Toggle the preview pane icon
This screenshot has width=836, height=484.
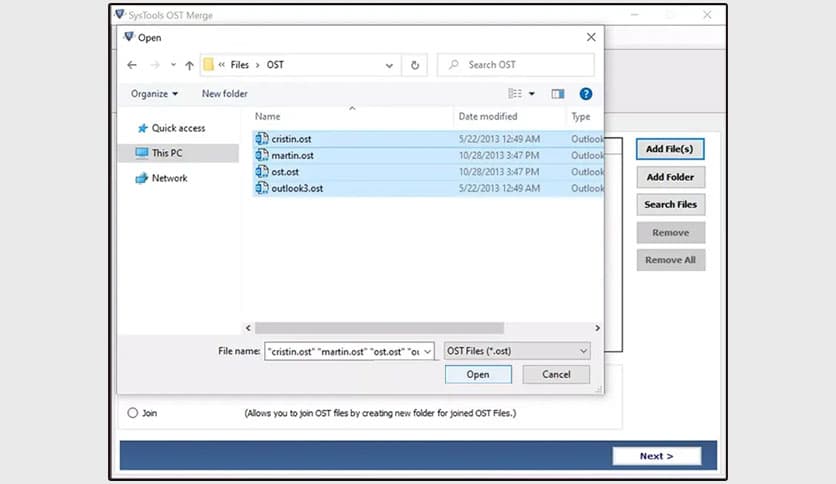(558, 94)
